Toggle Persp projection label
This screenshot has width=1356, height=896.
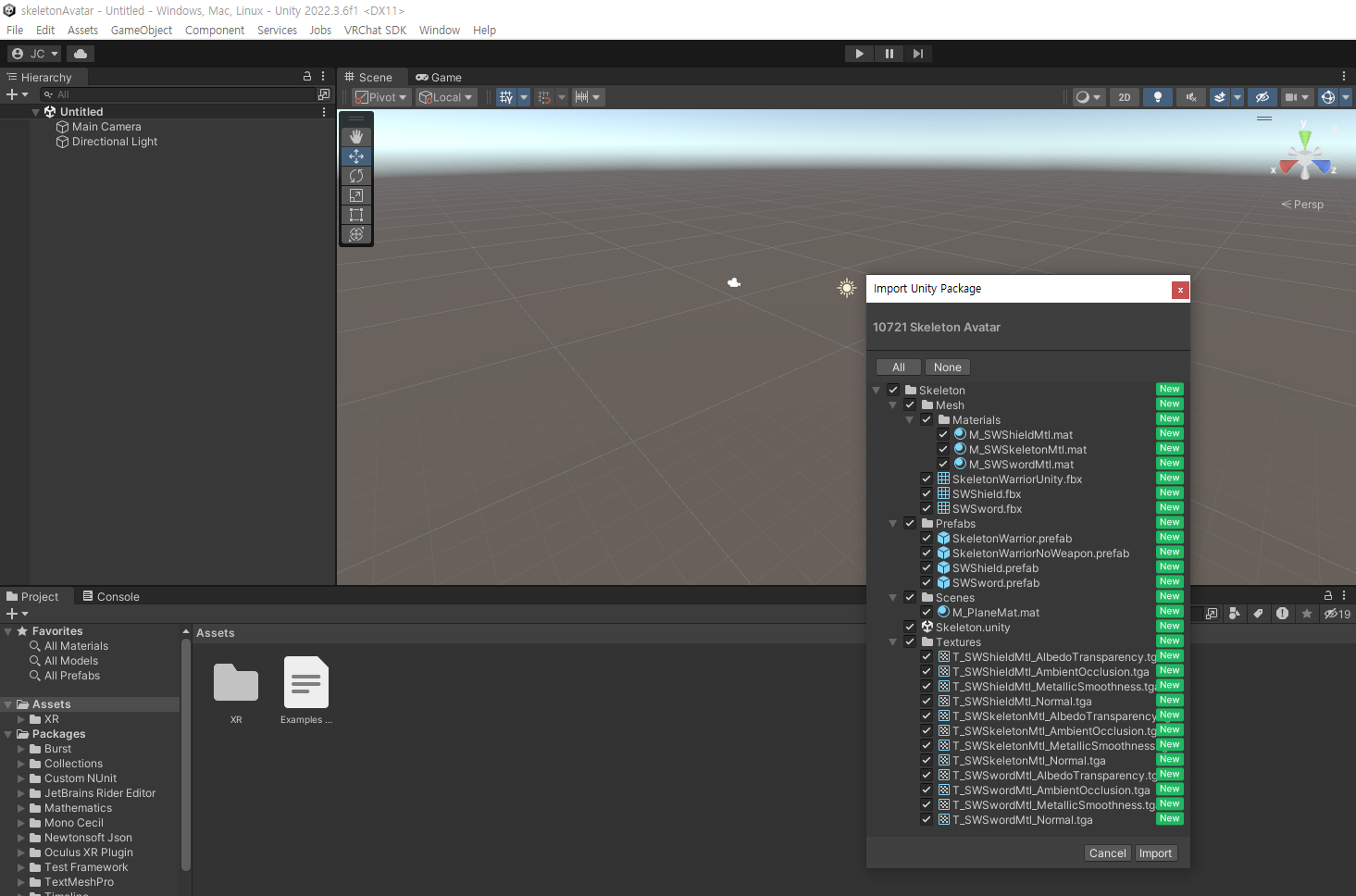pos(1302,205)
